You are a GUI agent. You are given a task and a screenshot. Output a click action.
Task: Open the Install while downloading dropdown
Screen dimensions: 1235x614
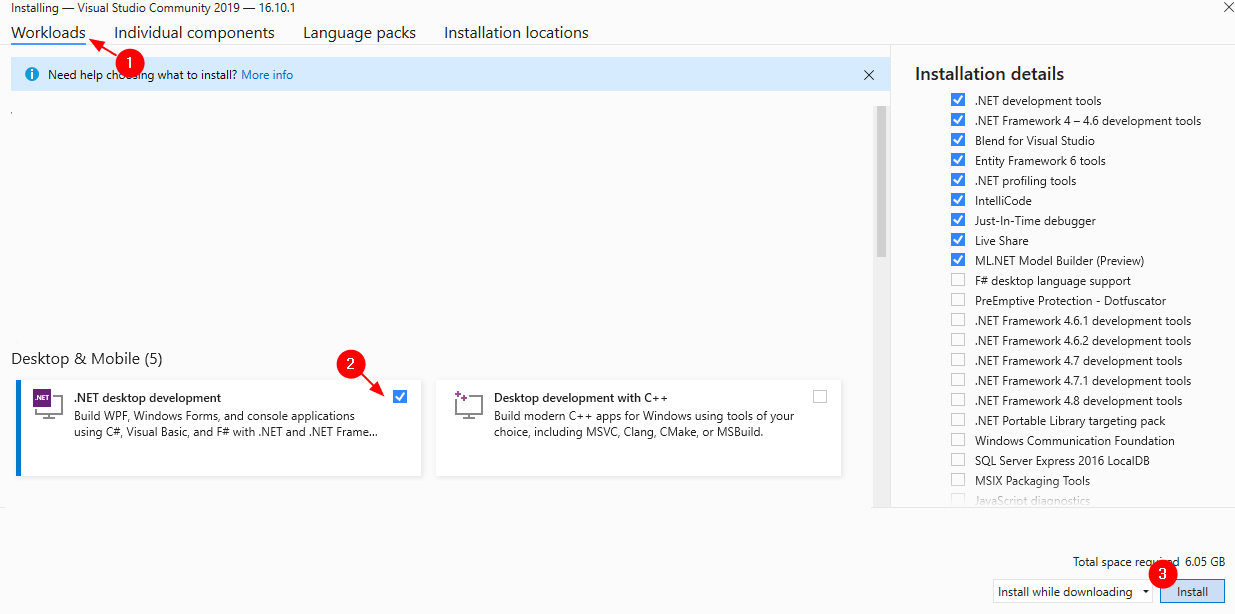tap(1073, 591)
